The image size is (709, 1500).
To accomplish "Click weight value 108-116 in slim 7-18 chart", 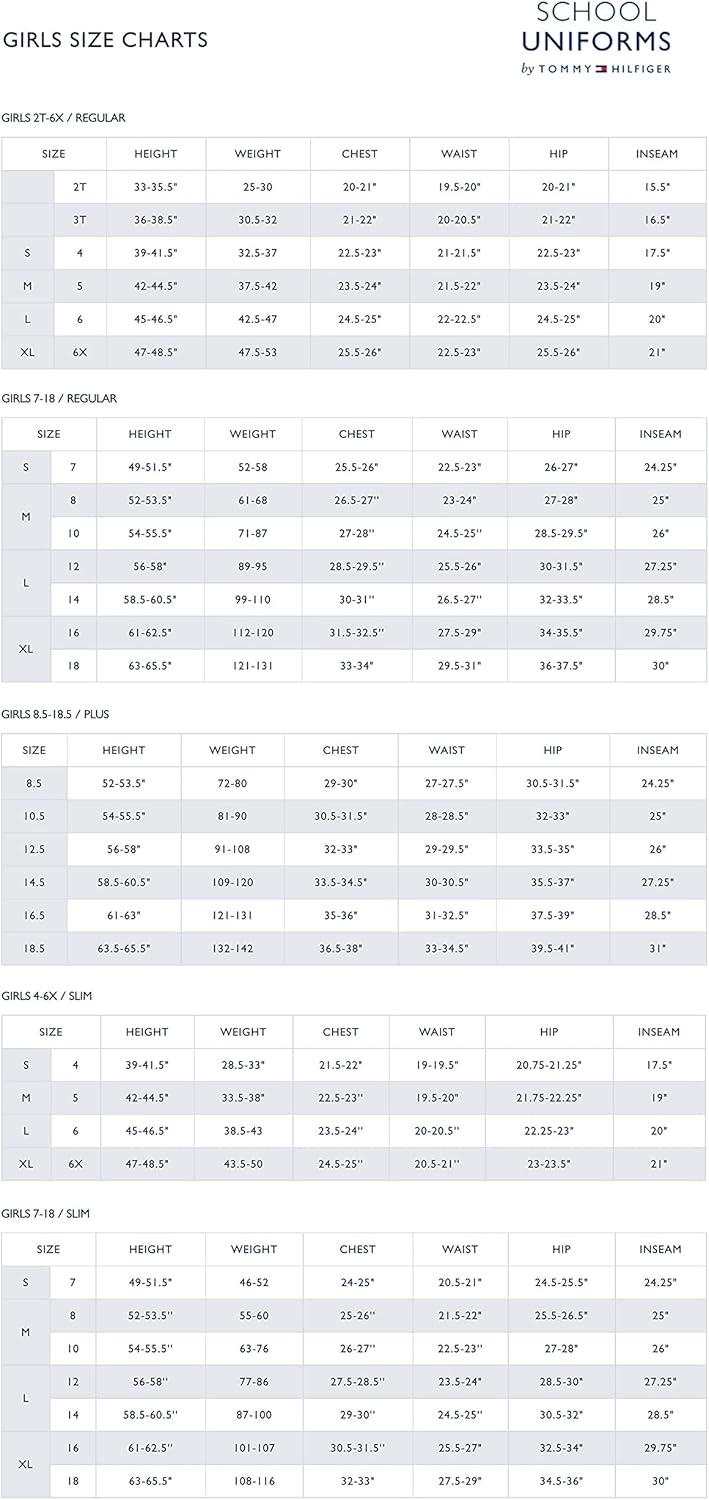I will (x=254, y=1481).
